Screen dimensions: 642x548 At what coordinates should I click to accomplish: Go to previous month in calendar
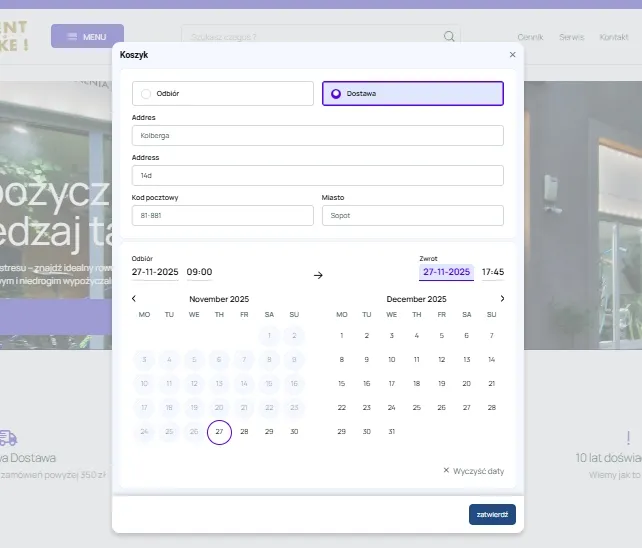click(134, 298)
